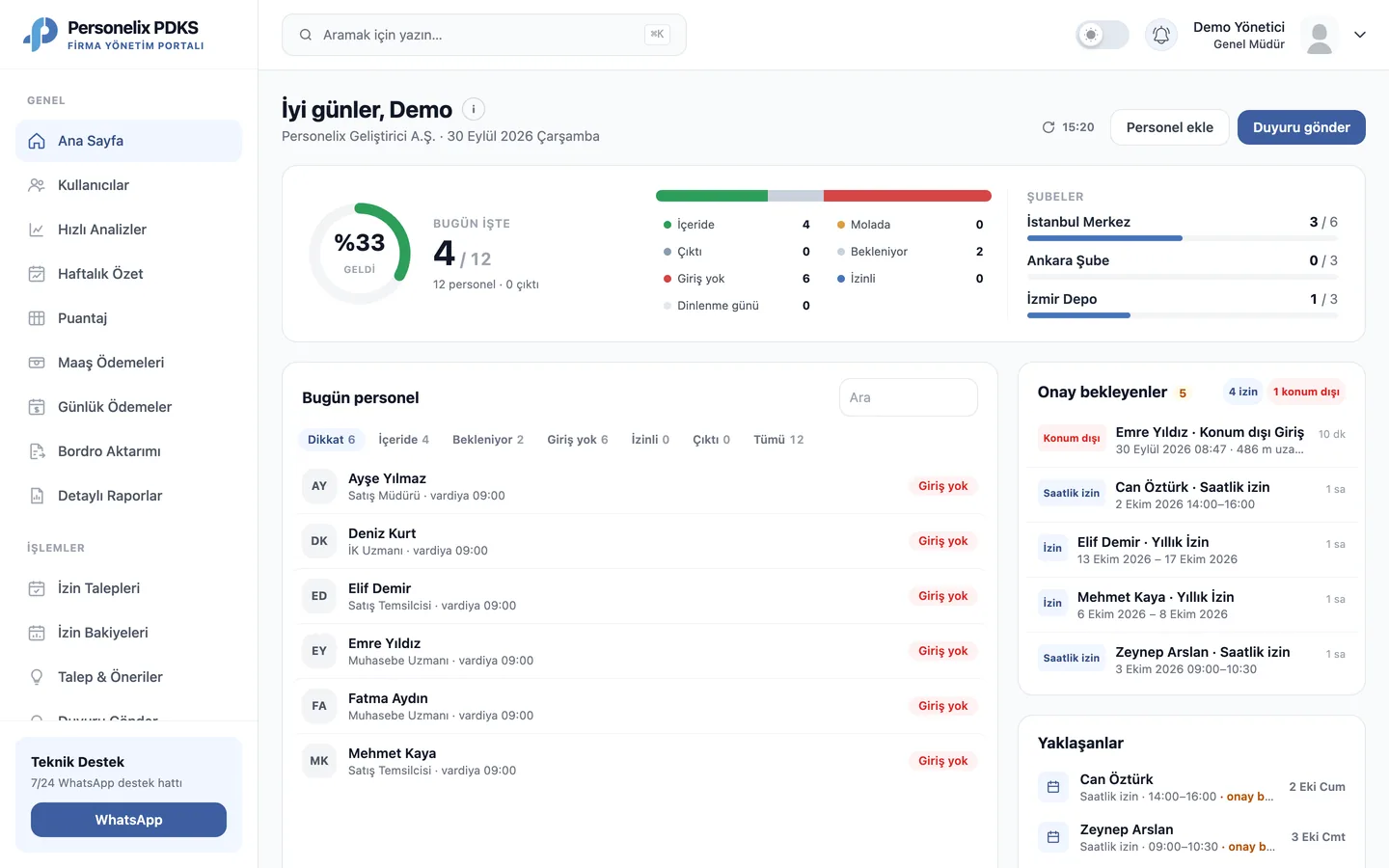The image size is (1389, 868).
Task: Click the Bordro Aktarımı export icon
Action: click(x=37, y=451)
